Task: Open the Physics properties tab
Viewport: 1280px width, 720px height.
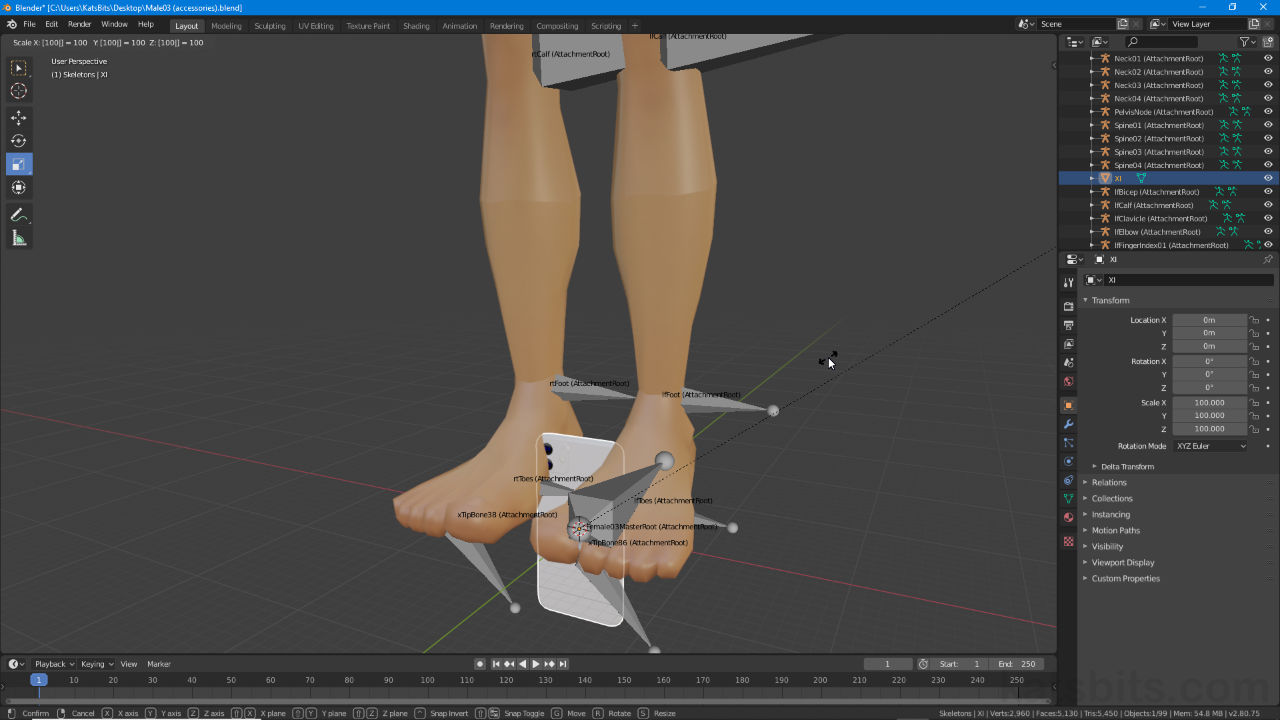Action: [1068, 461]
